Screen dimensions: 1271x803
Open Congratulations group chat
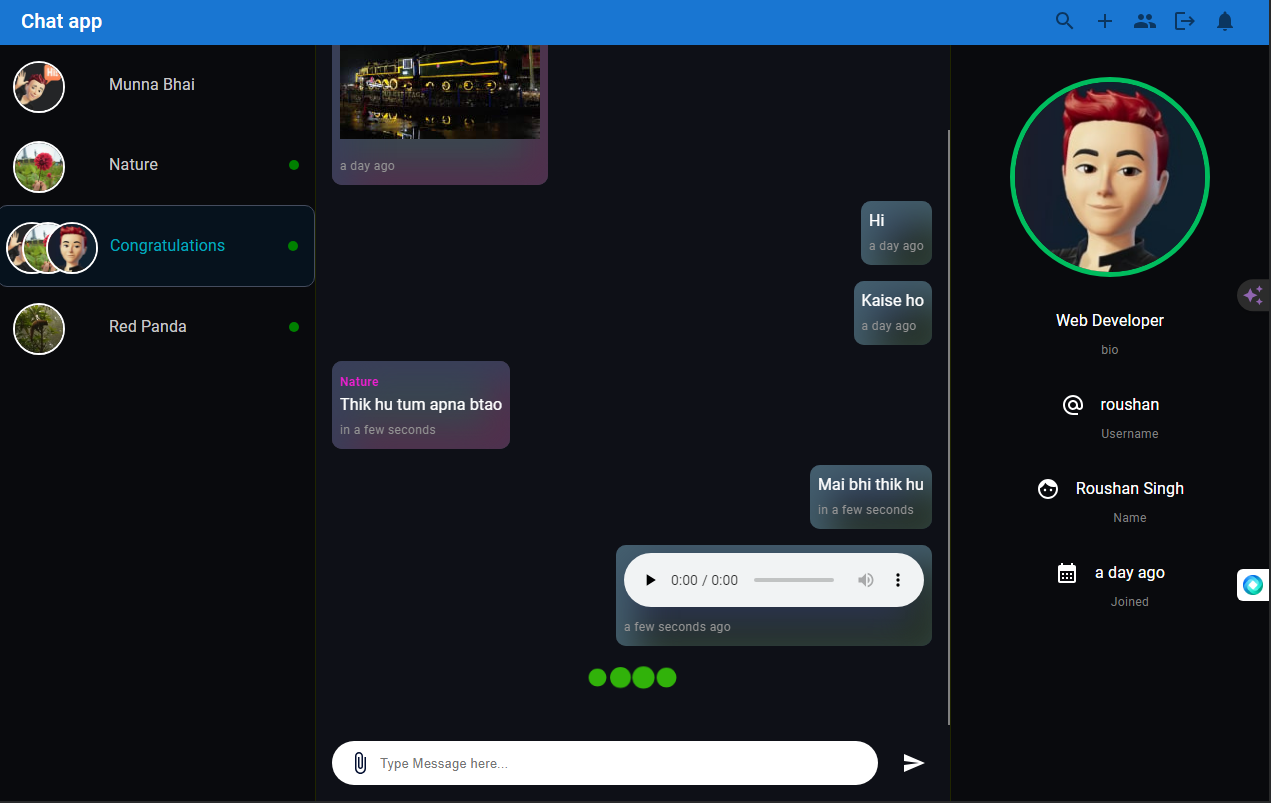click(x=158, y=246)
